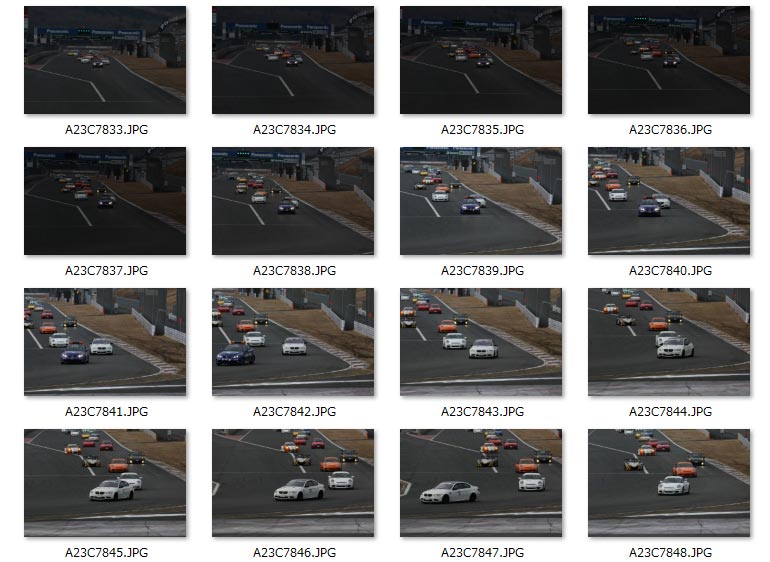Select the A23C7841.JPG thumbnail with blue car
The width and height of the screenshot is (770, 562).
pyautogui.click(x=105, y=342)
